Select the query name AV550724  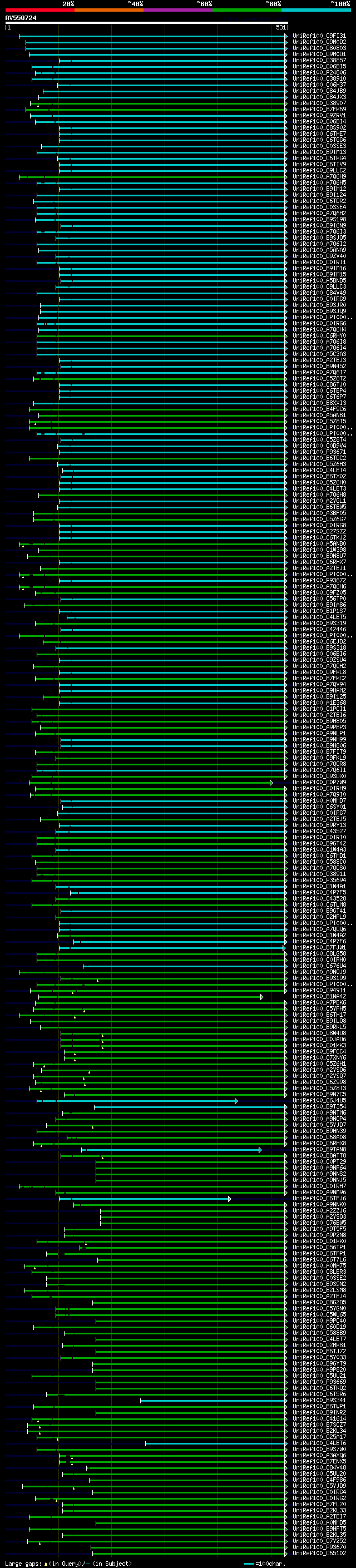click(21, 18)
